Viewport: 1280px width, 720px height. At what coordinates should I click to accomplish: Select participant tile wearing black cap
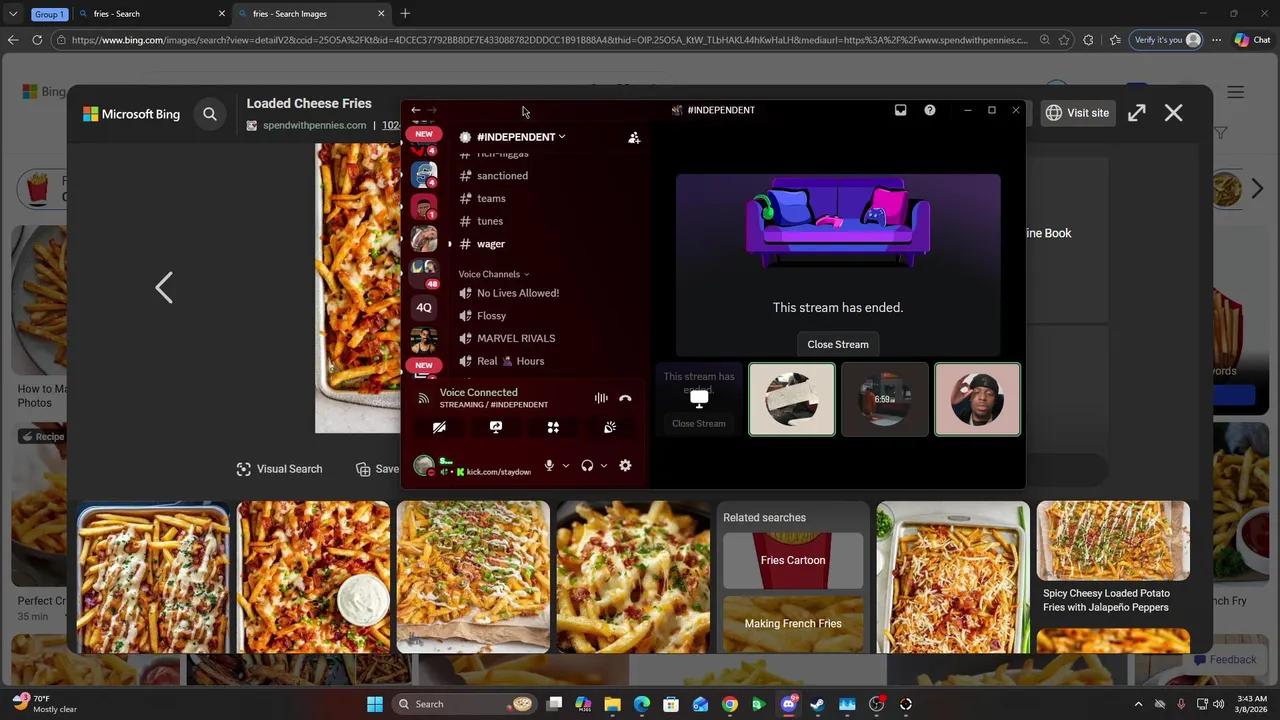977,399
